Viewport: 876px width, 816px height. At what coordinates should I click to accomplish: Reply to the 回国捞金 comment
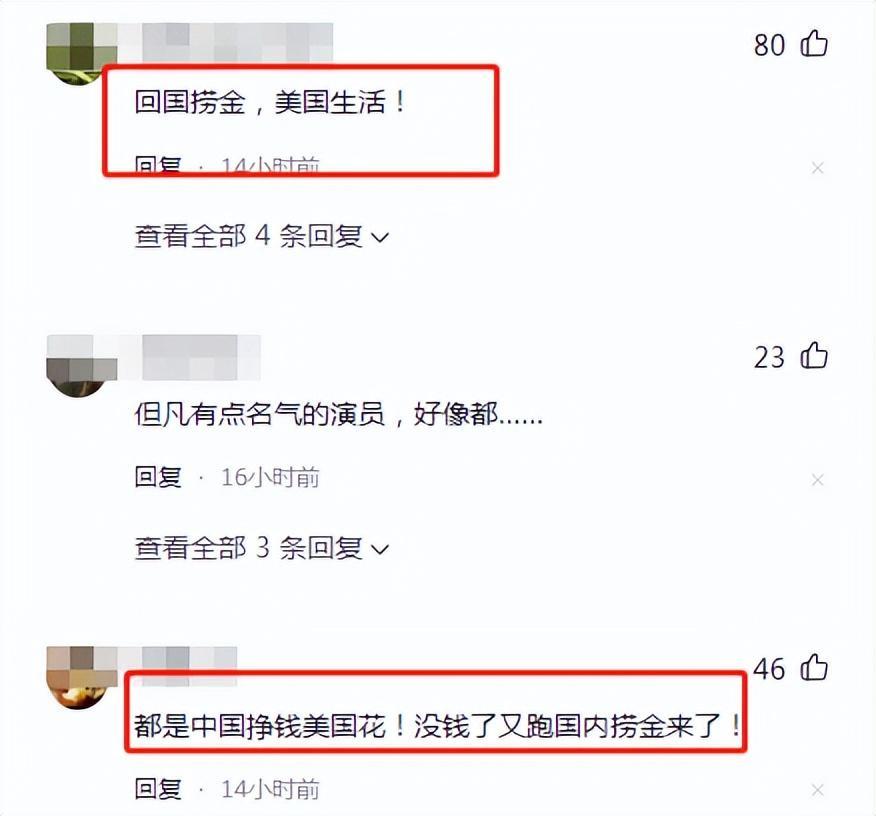(x=158, y=165)
